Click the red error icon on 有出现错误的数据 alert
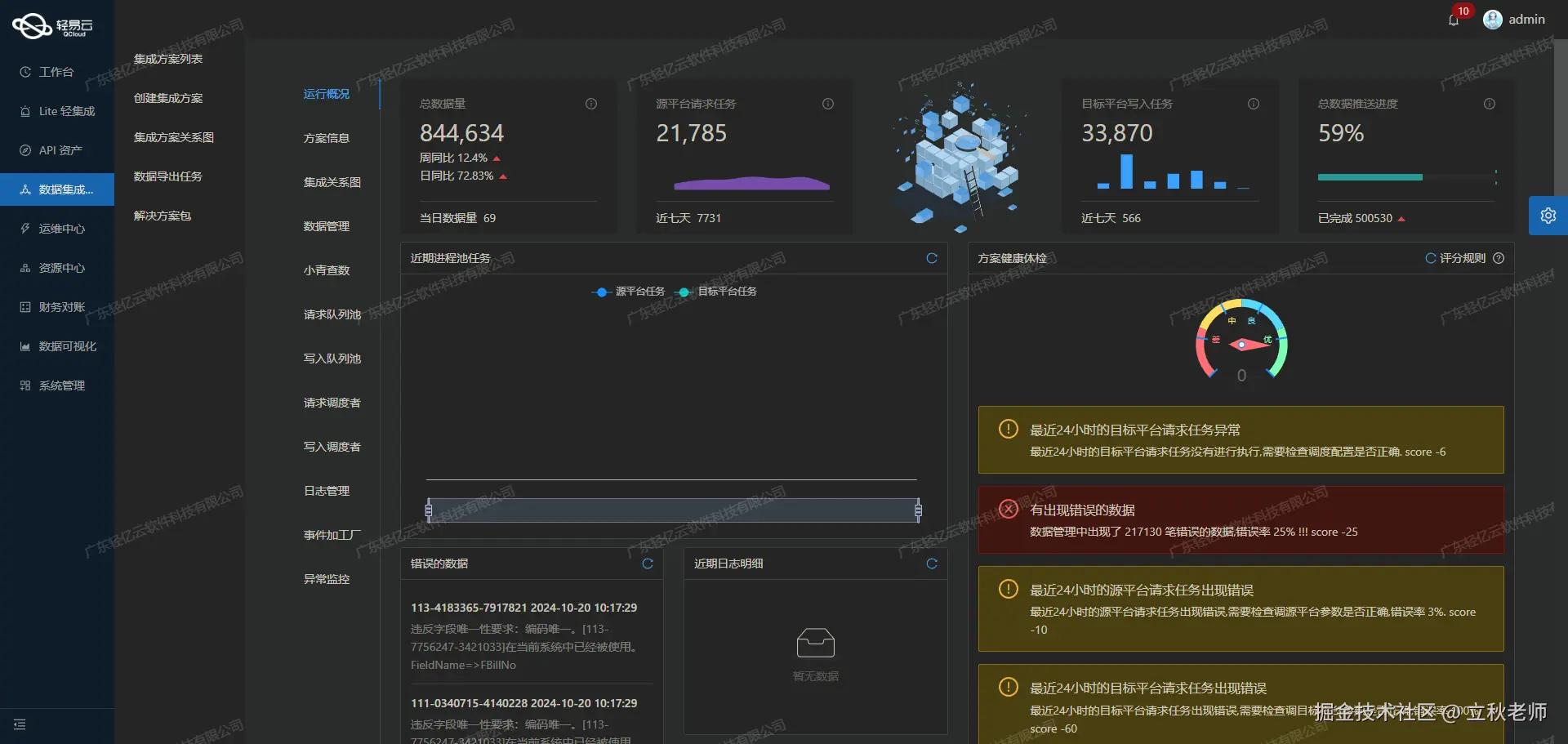Viewport: 1568px width, 744px height. [1009, 509]
